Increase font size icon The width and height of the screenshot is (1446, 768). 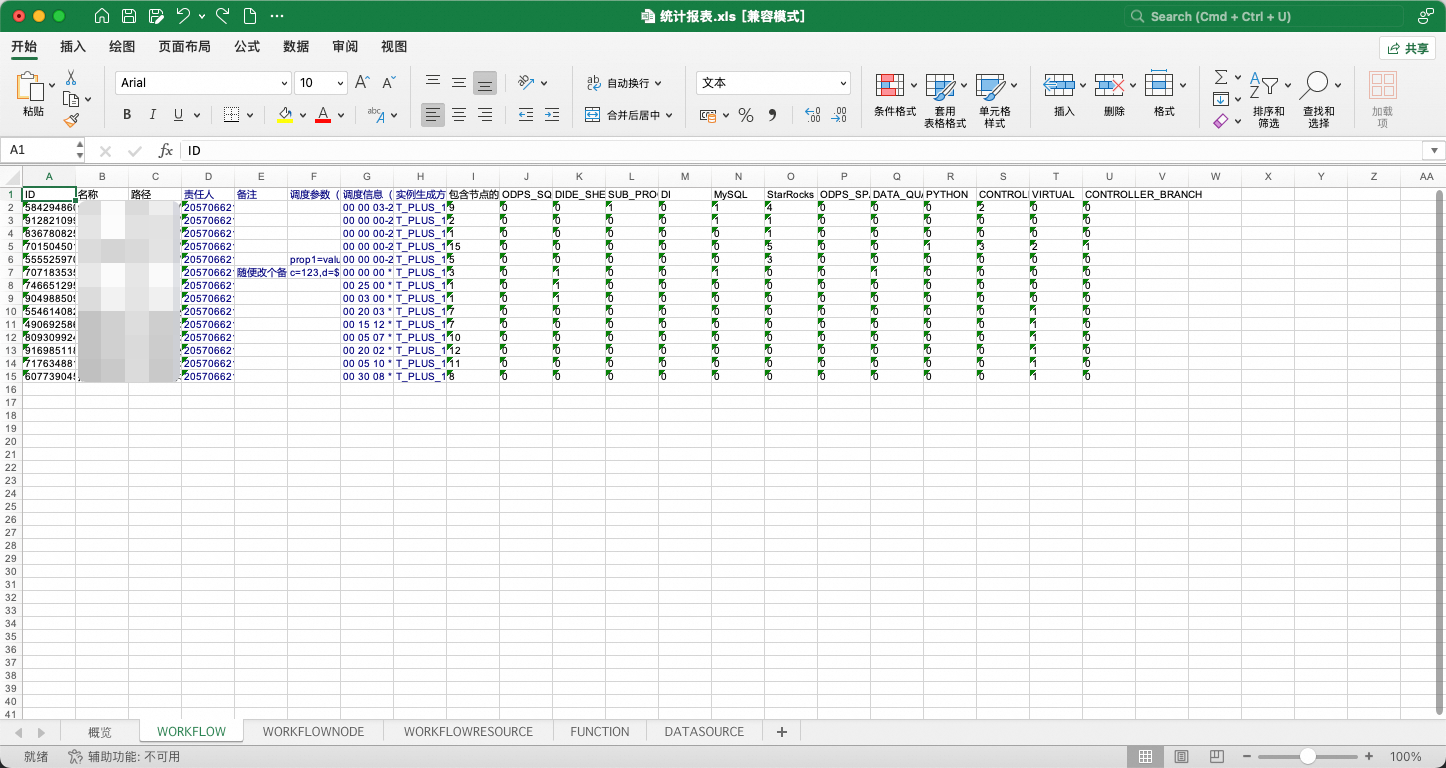(363, 83)
